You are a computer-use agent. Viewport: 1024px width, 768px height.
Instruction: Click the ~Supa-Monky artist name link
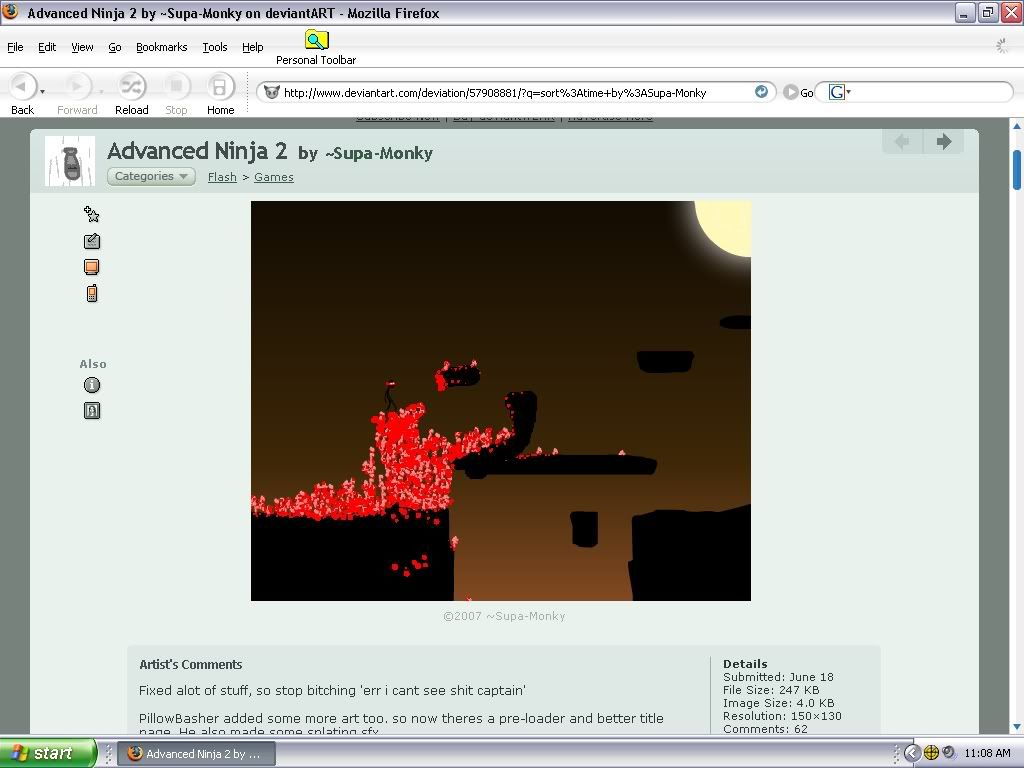(x=379, y=153)
